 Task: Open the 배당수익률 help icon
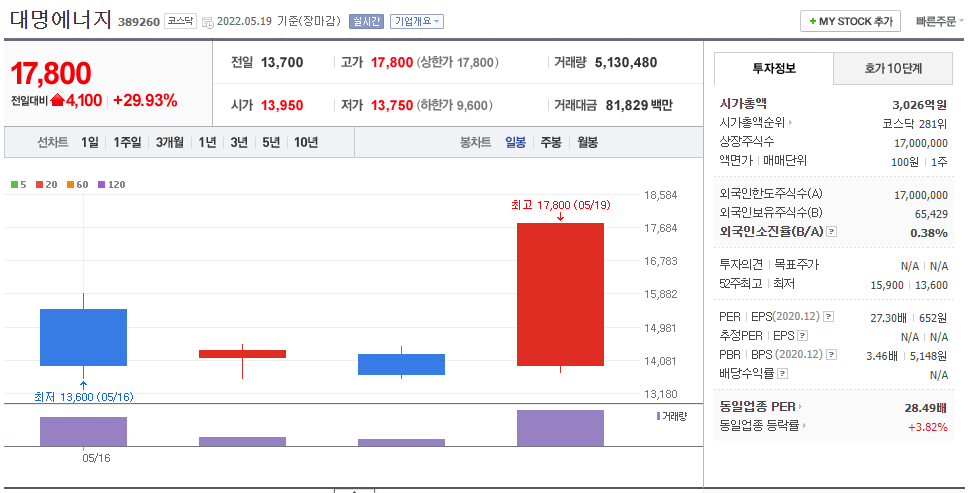coord(782,373)
